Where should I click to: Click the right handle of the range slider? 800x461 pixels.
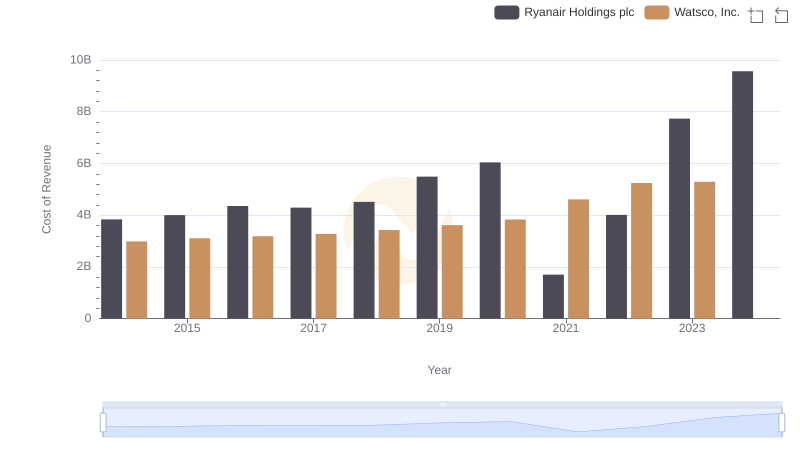click(x=781, y=423)
